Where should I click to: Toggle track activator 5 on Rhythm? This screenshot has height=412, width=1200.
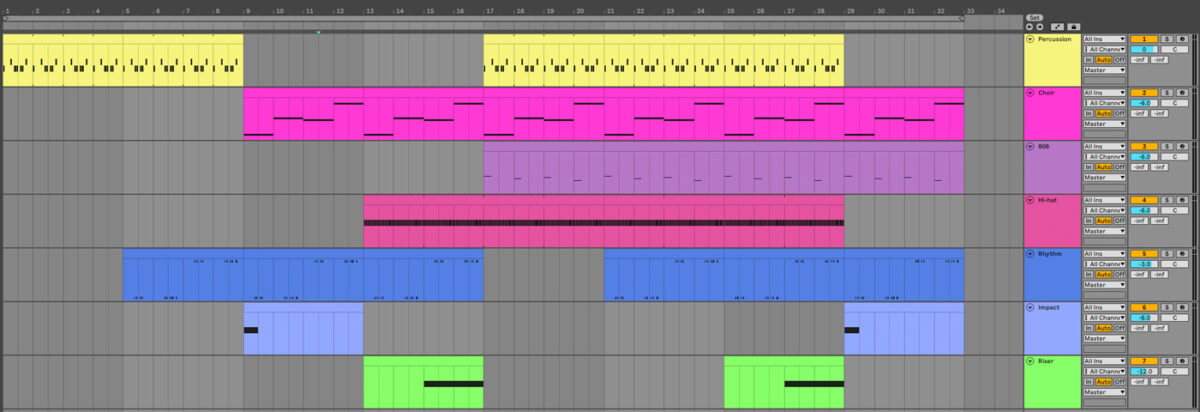tap(1144, 254)
